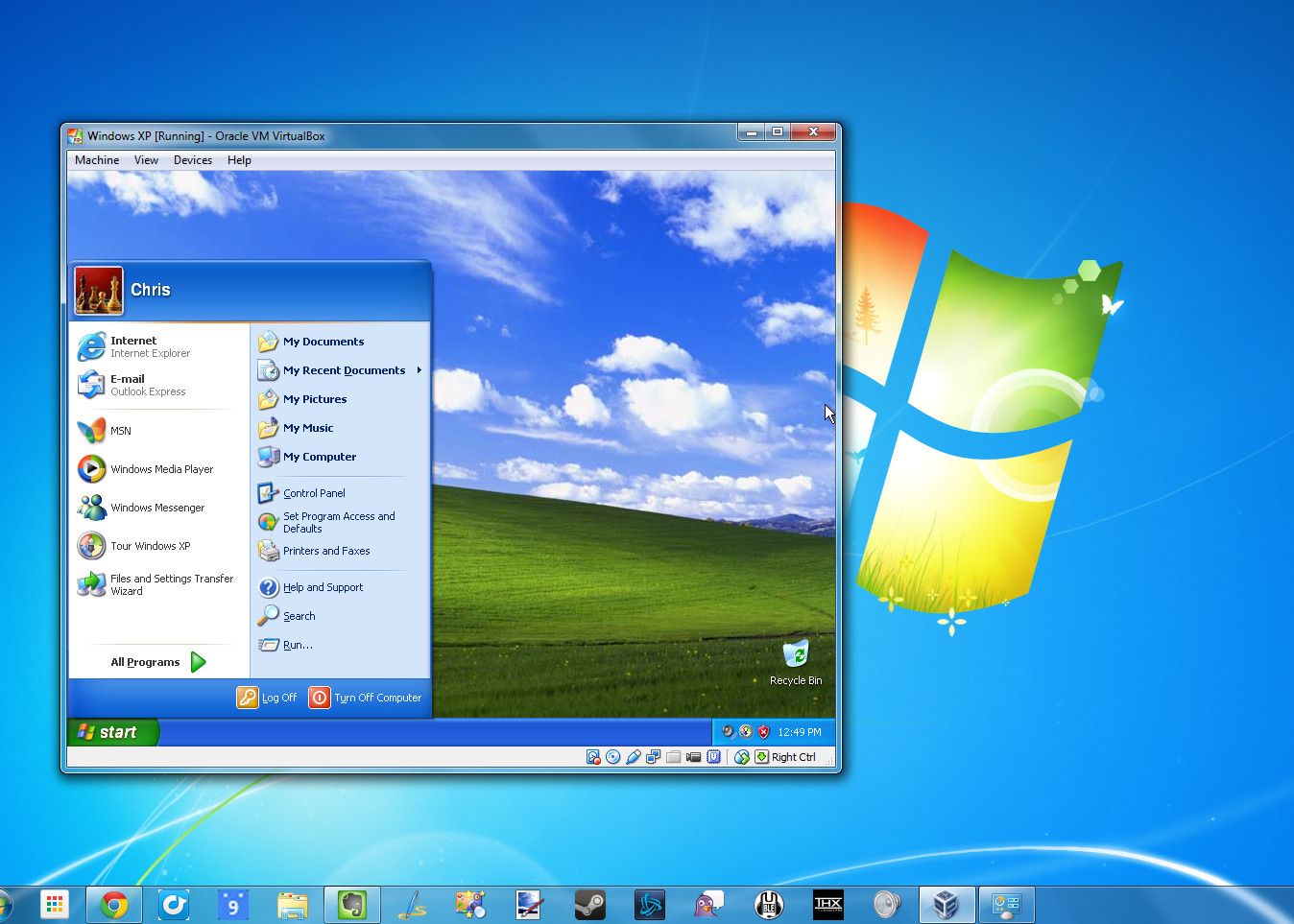Screen dimensions: 1294x924
Task: Click the network adapters icon in VirtualBox status bar
Action: tap(654, 757)
